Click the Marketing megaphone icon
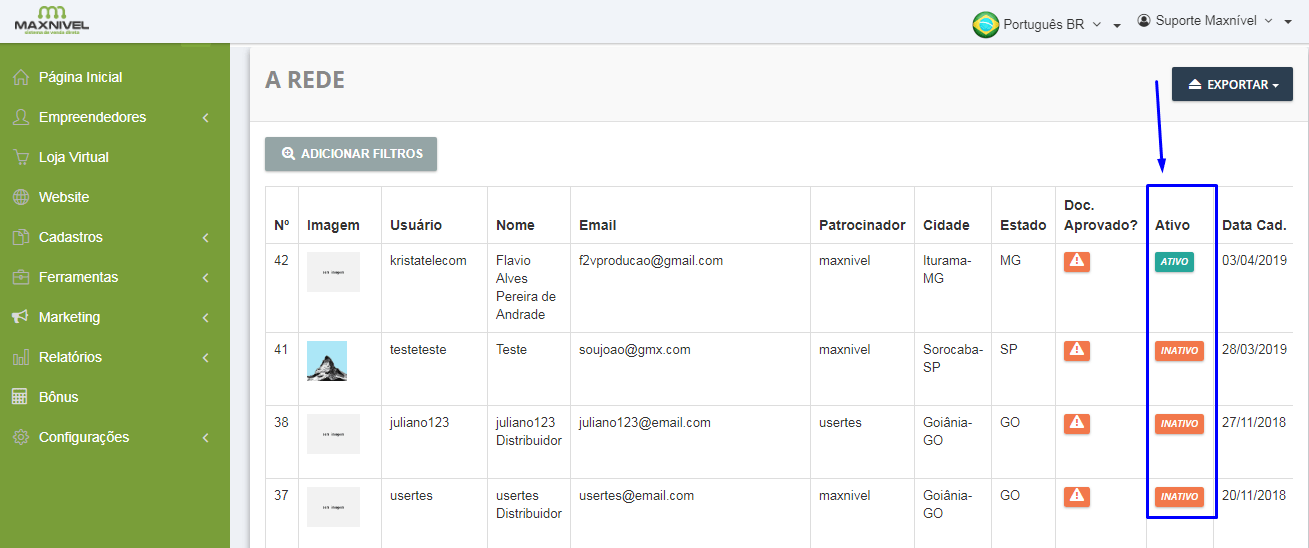Image resolution: width=1309 pixels, height=548 pixels. pos(20,317)
